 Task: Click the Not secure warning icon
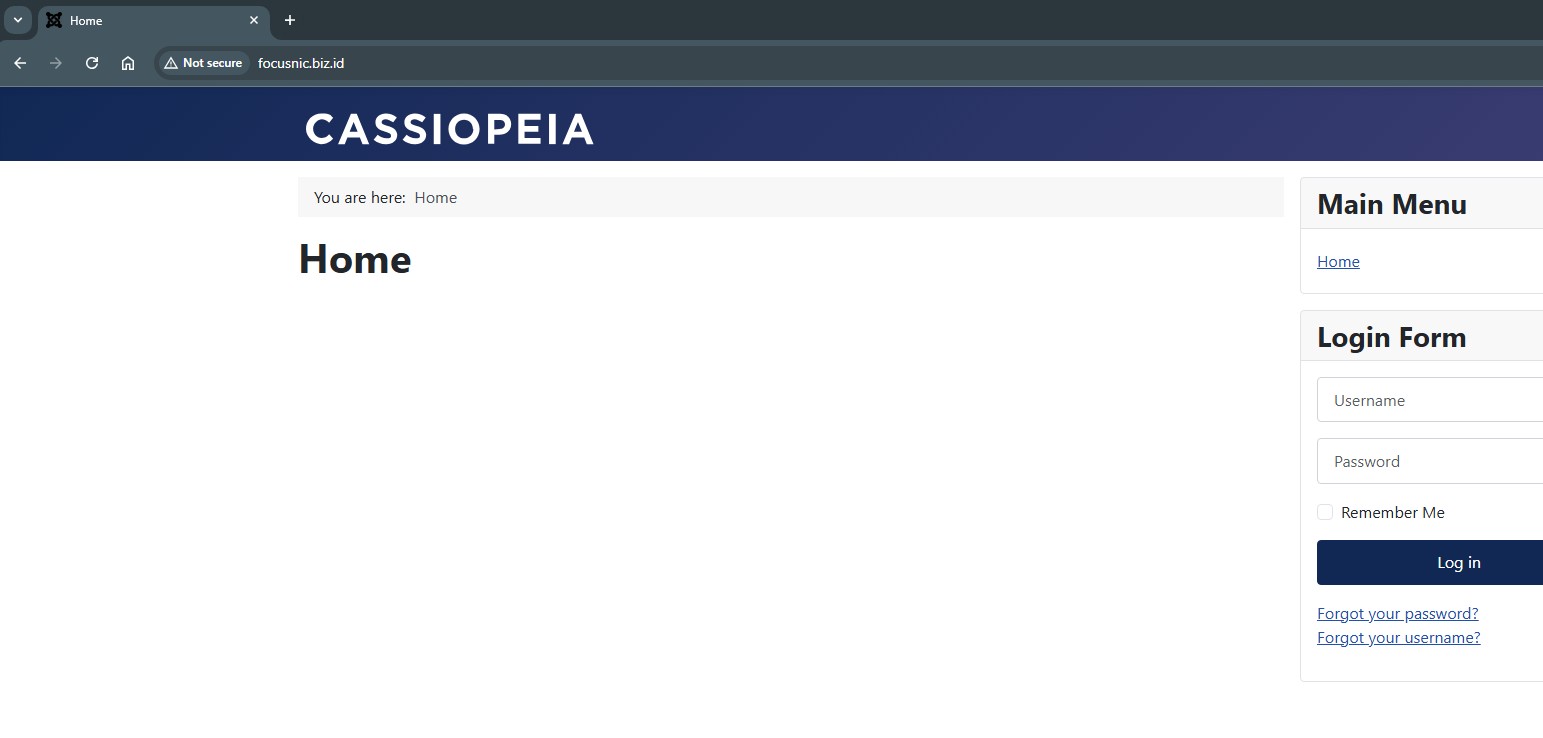click(x=171, y=63)
